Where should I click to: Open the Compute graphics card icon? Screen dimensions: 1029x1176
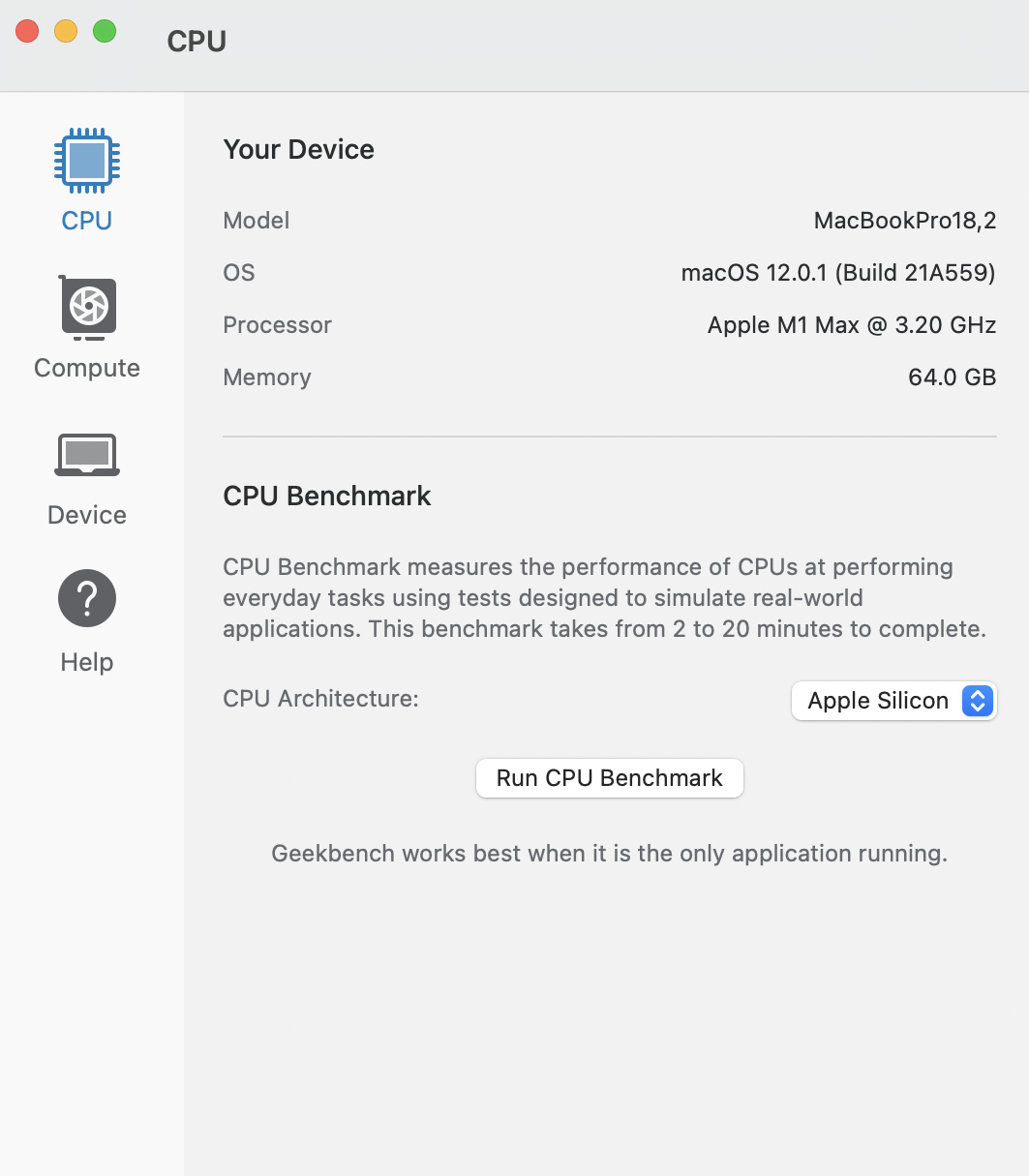[87, 308]
